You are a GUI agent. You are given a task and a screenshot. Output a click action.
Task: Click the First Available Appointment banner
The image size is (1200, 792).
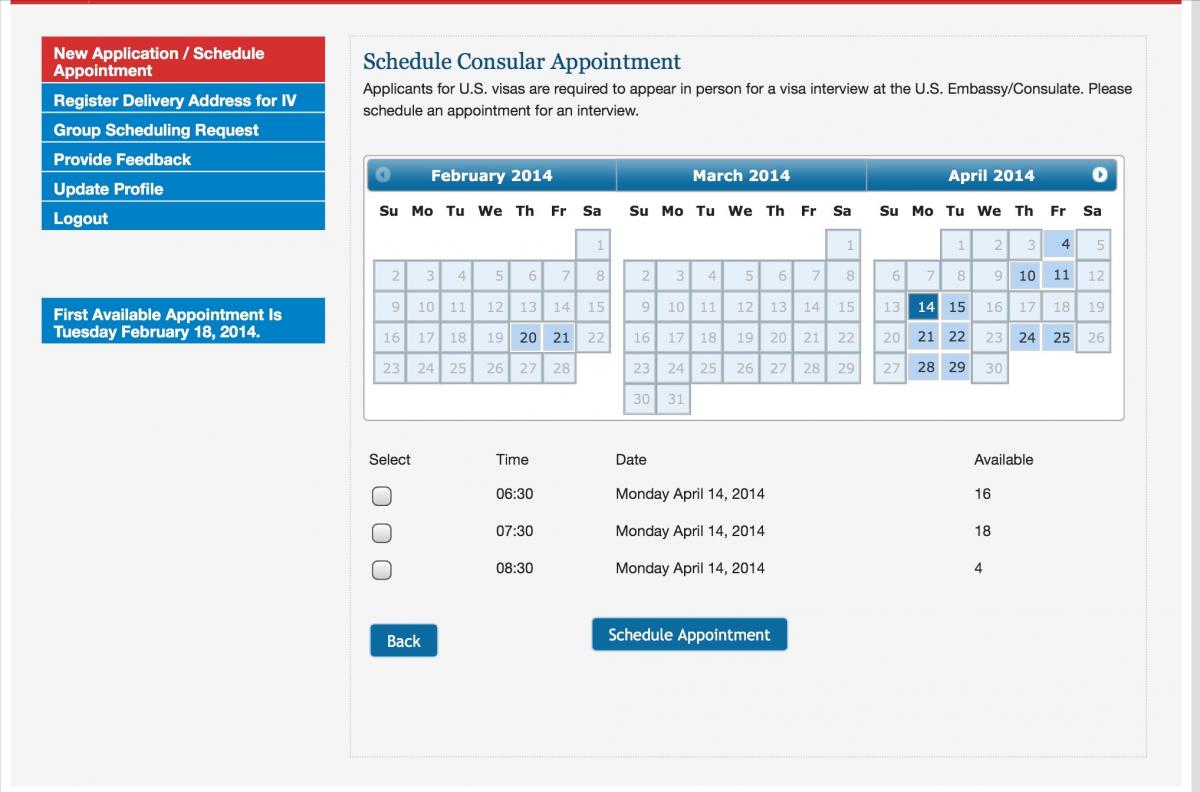(183, 323)
